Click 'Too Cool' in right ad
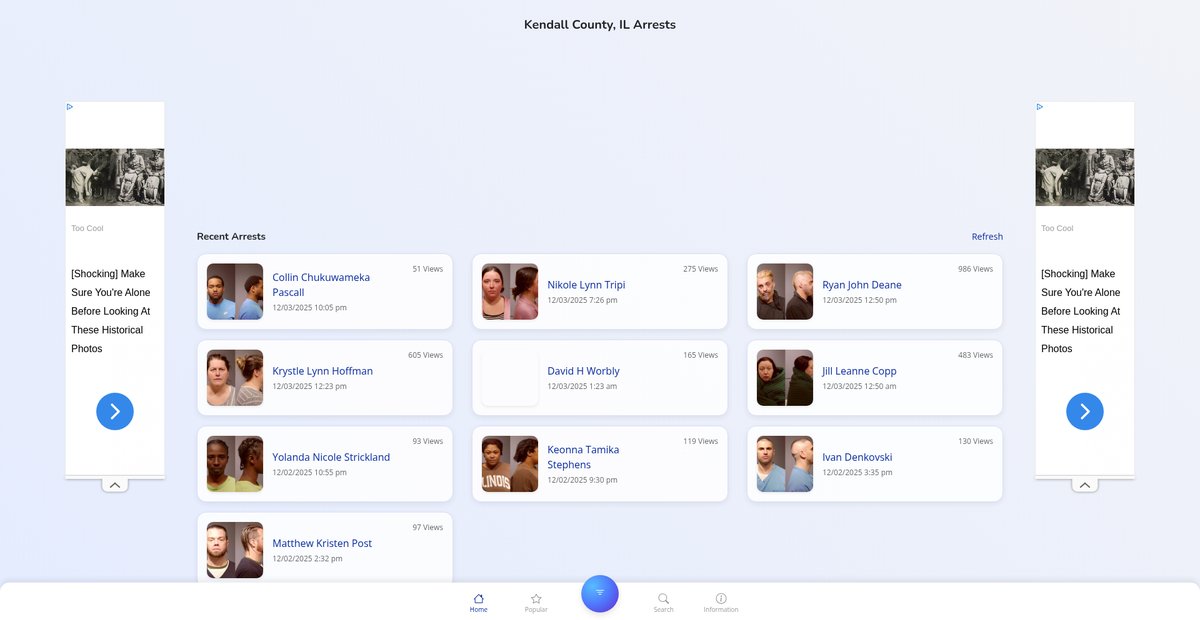This screenshot has width=1200, height=620. (x=1057, y=228)
